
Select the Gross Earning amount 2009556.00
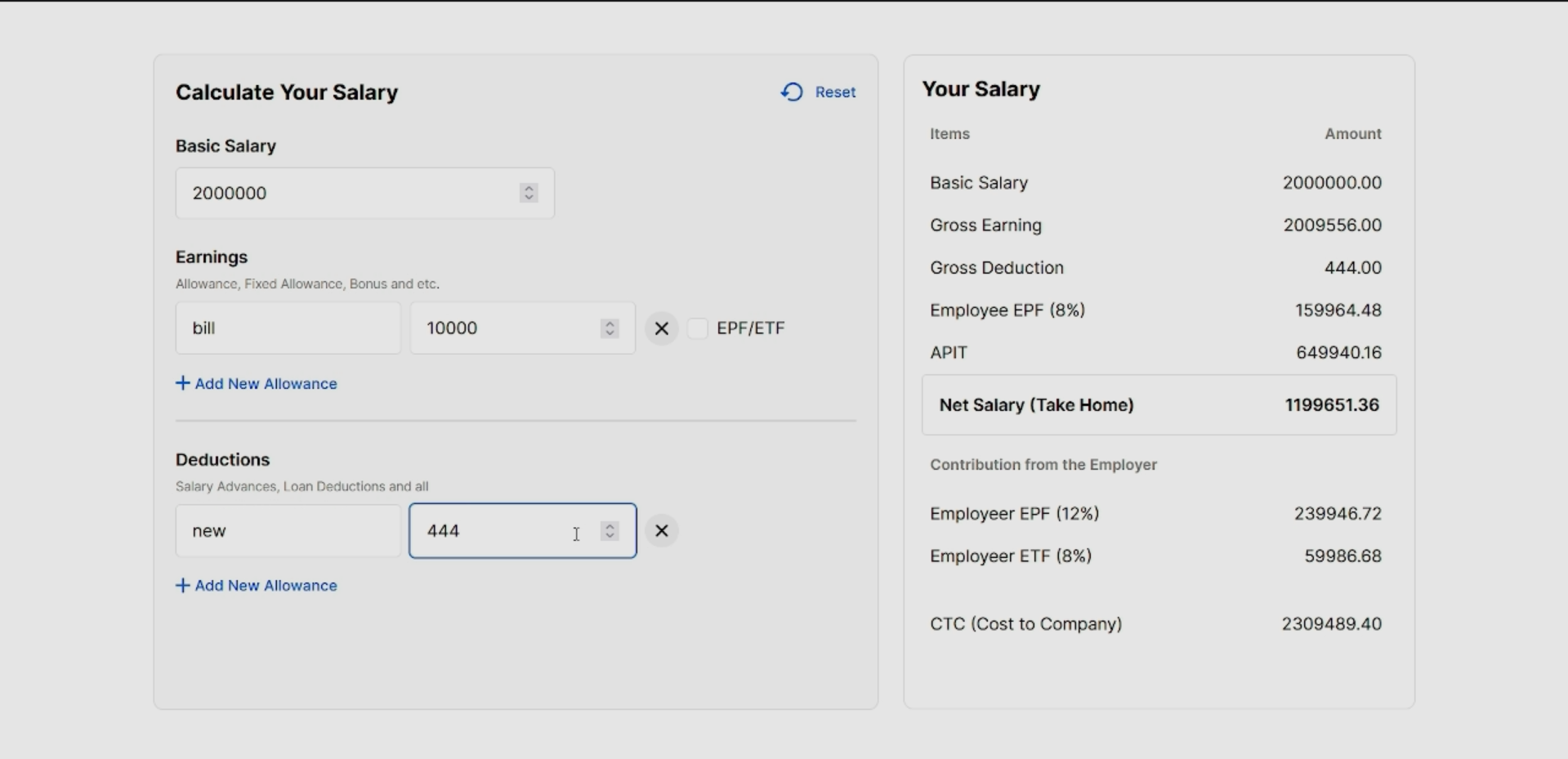(1332, 225)
